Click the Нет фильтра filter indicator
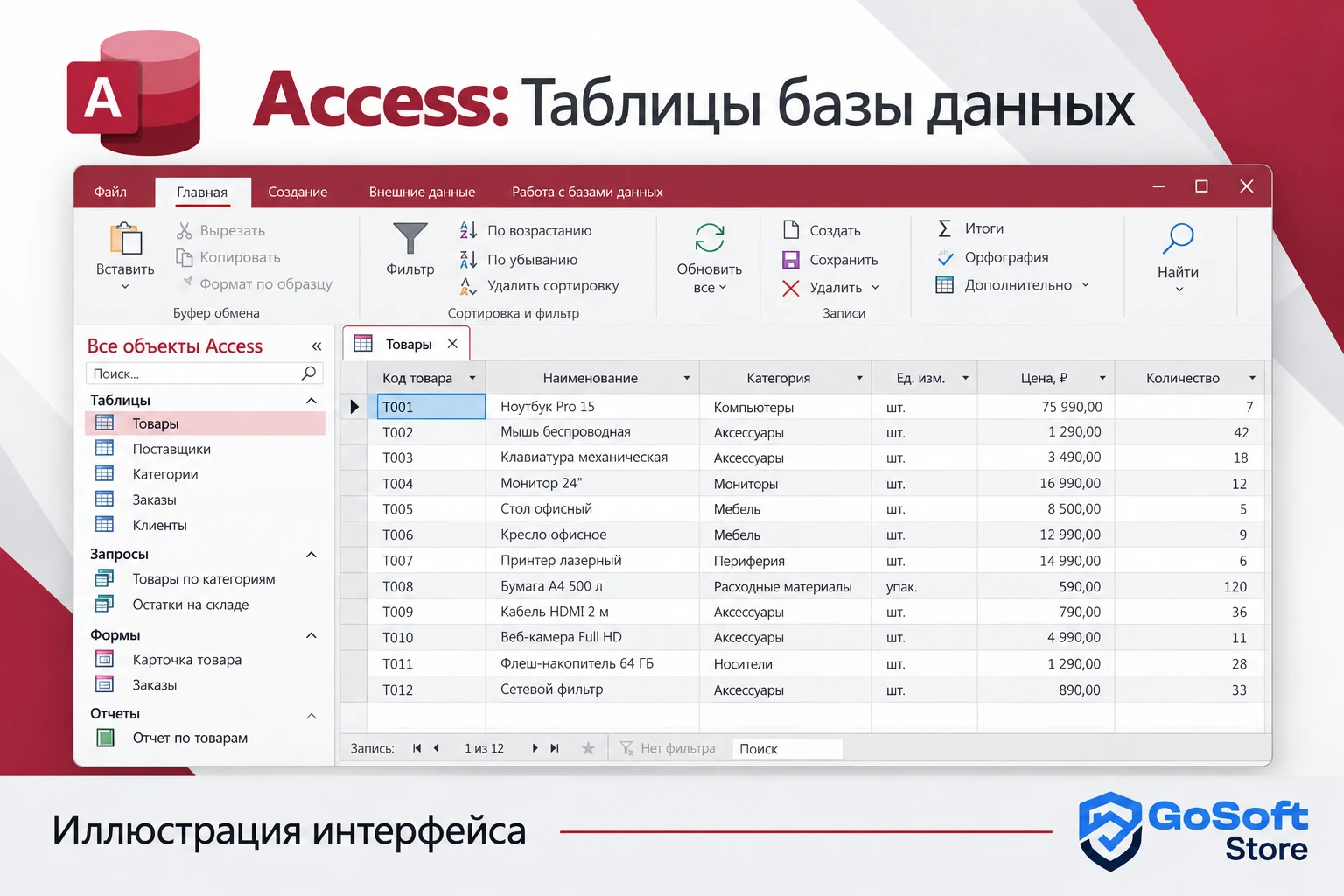The height and width of the screenshot is (896, 1344). coord(668,748)
